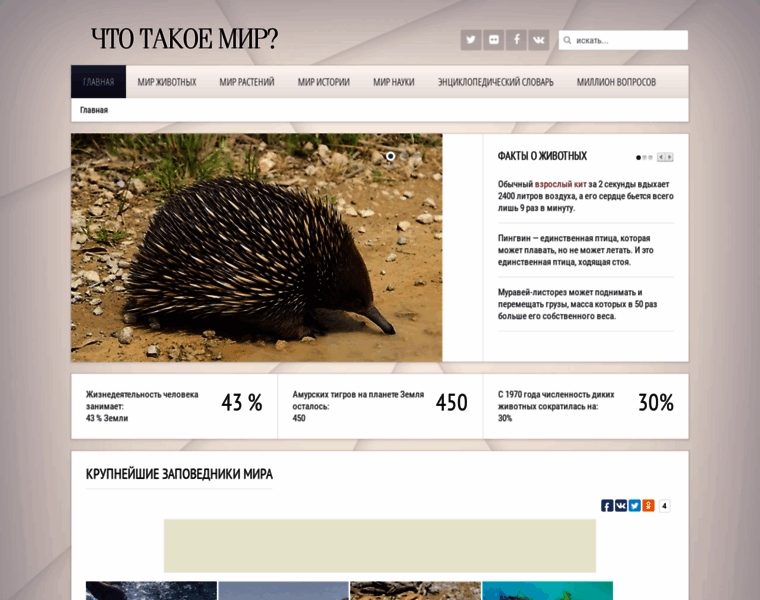Click the ФАКТЫ О ЖИВОТНЫХ heading

pyautogui.click(x=542, y=156)
